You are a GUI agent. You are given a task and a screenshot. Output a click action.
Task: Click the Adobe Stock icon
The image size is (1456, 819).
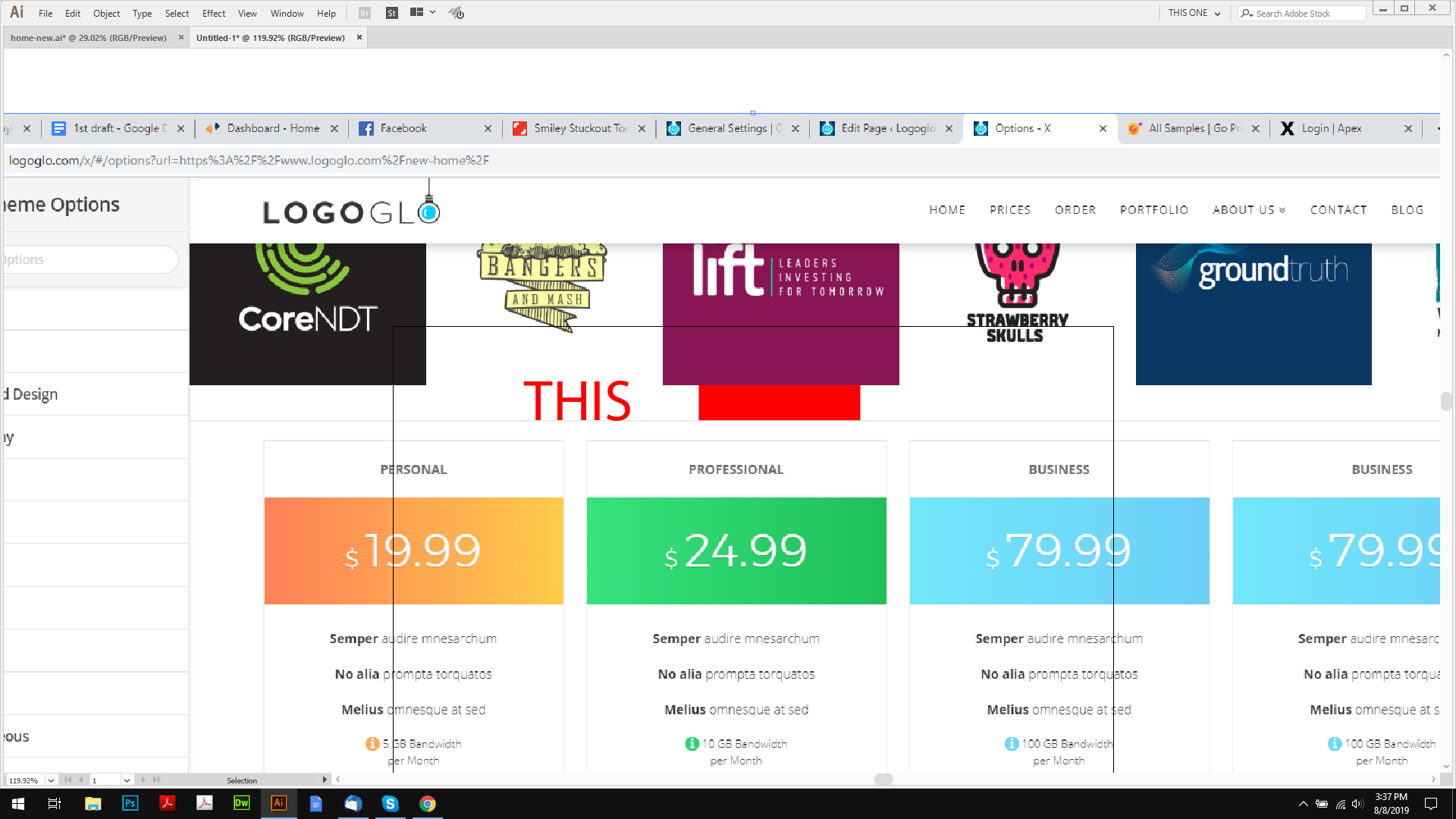click(391, 13)
